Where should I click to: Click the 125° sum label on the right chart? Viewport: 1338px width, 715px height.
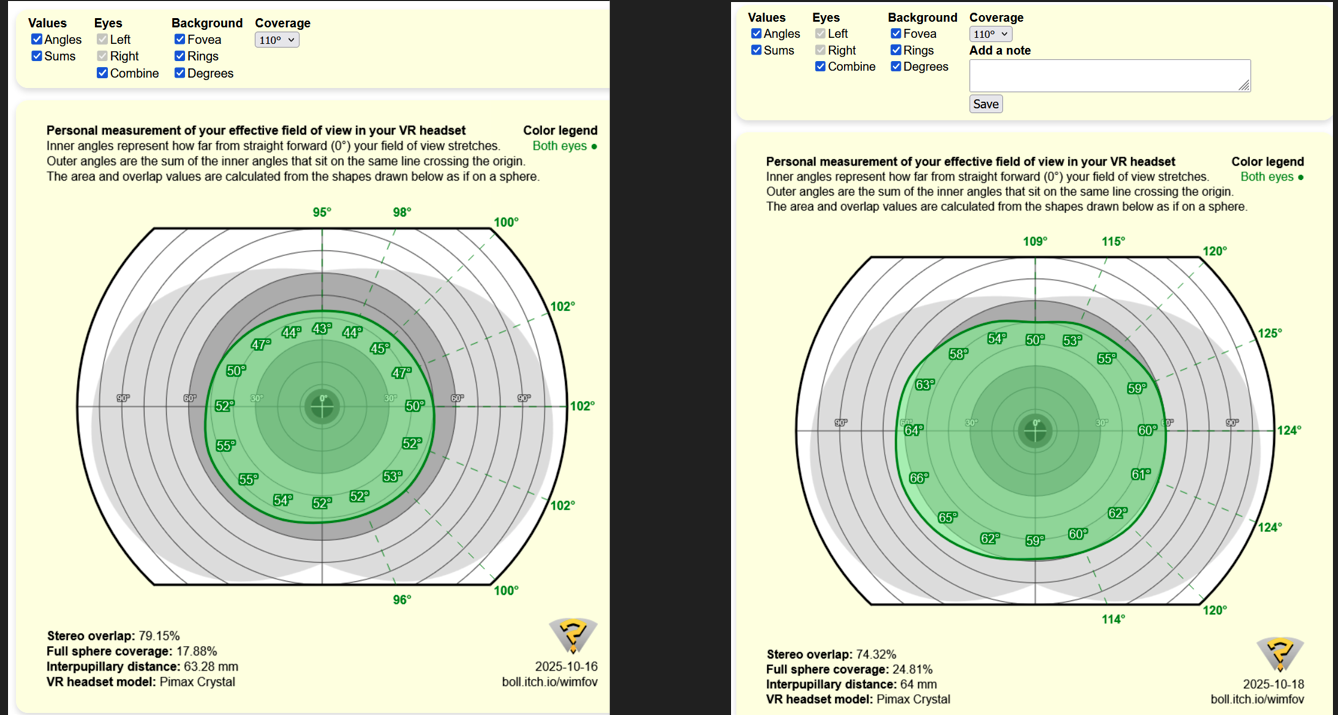click(1270, 334)
